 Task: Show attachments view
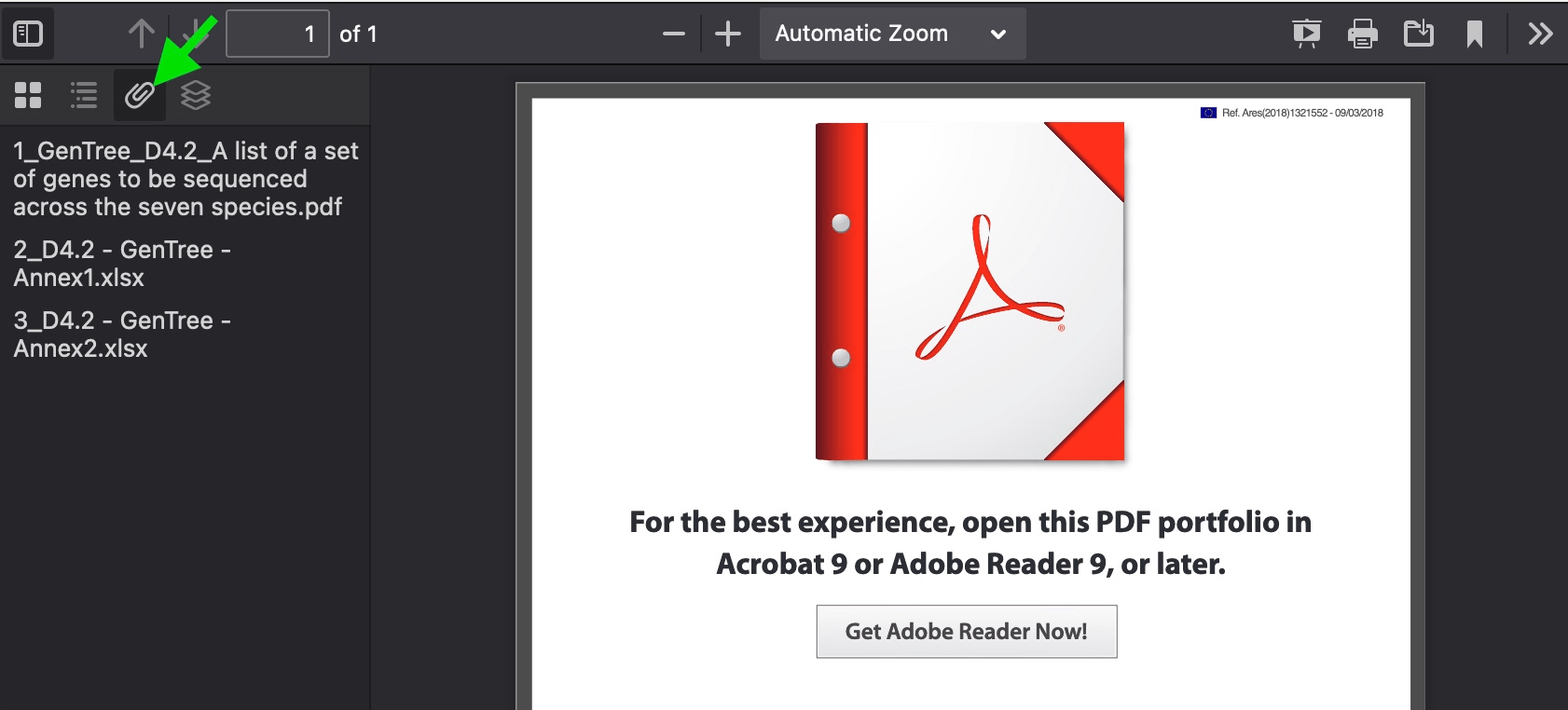point(140,94)
